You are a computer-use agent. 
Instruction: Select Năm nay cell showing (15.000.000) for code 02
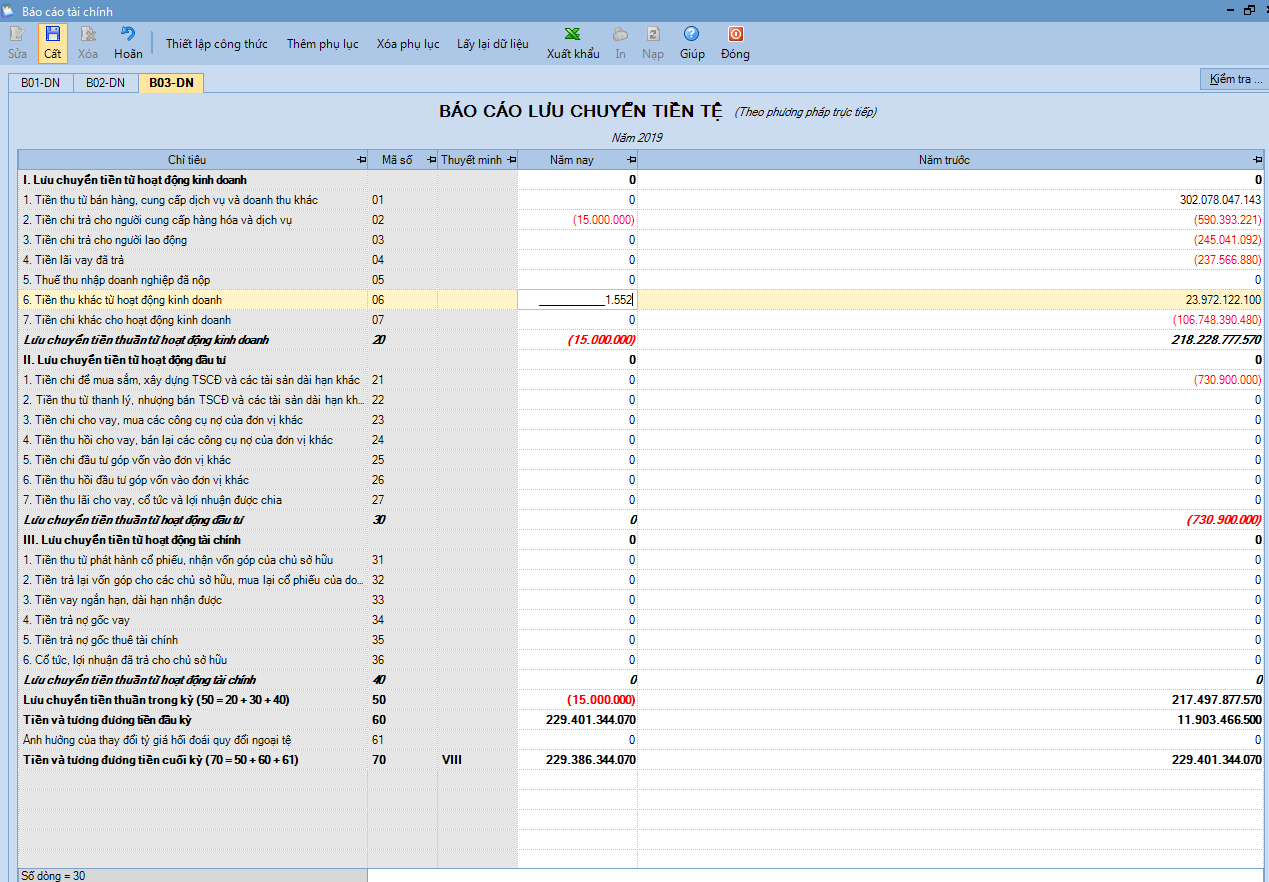pos(578,220)
